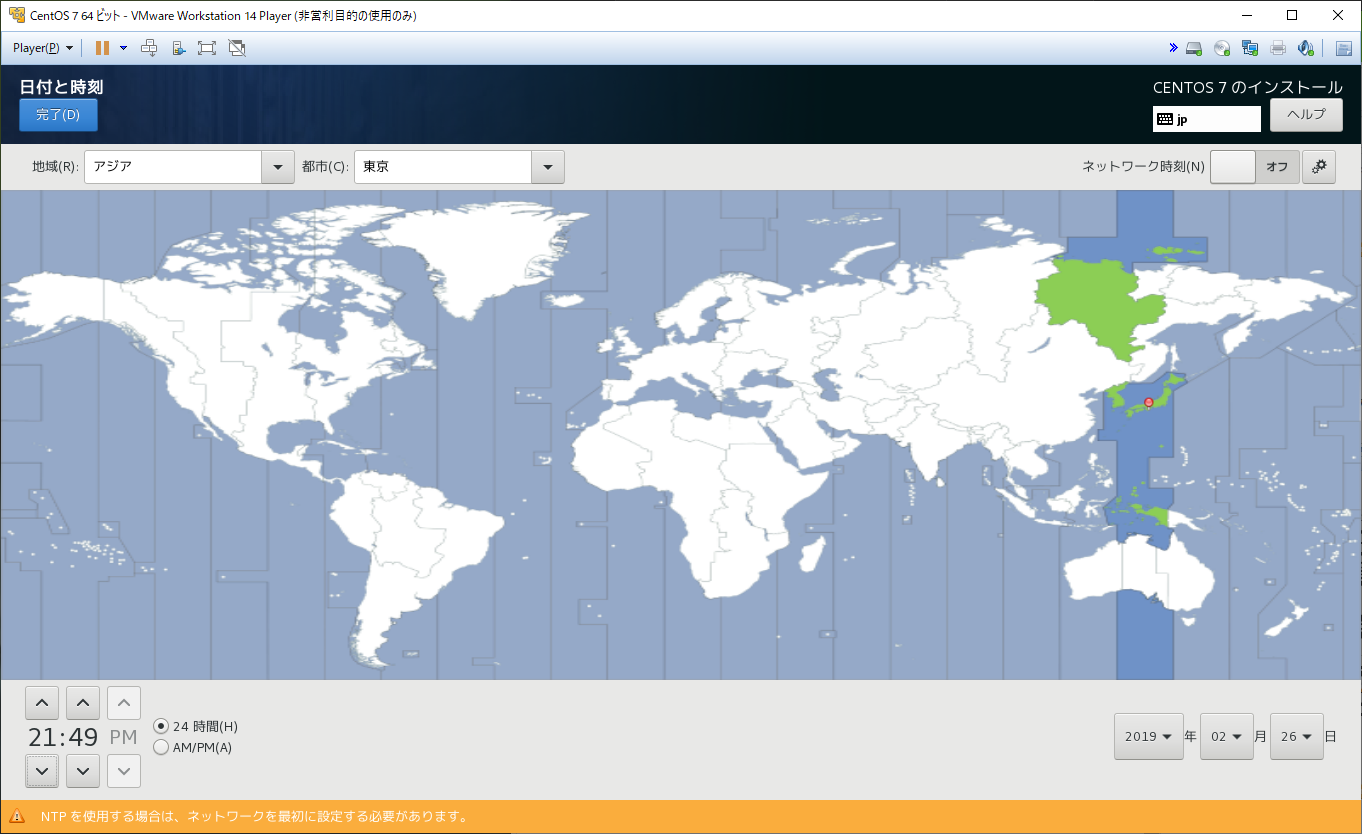Increase the hour with the up arrow

[41, 703]
